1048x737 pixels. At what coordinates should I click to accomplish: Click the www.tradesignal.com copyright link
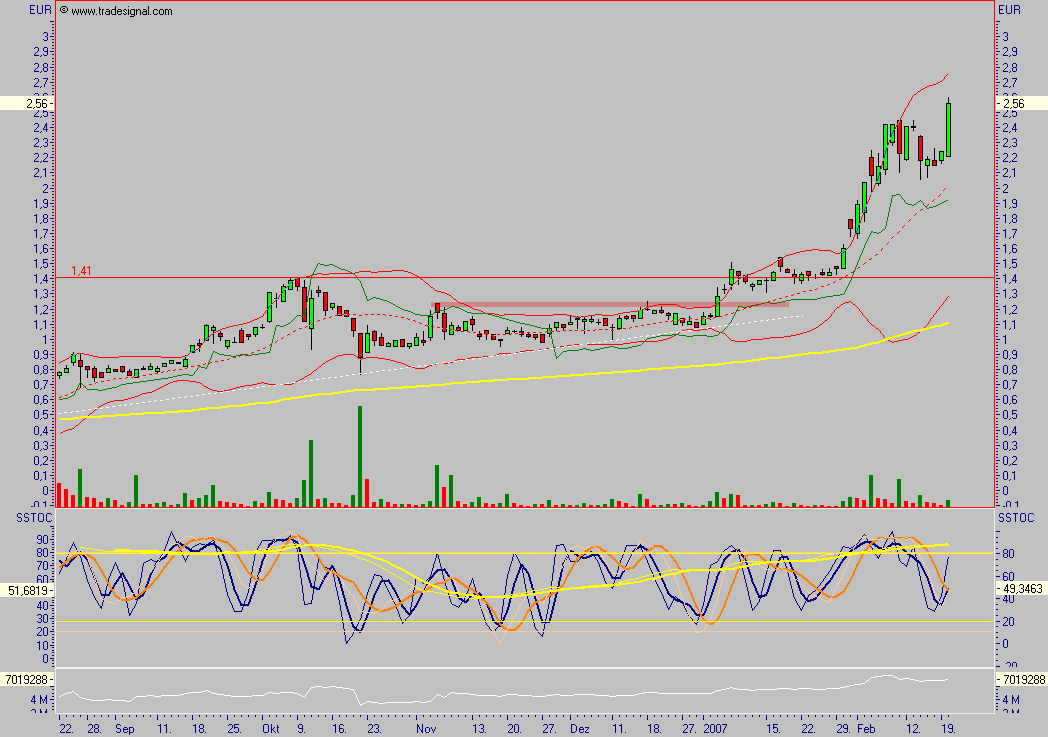115,11
